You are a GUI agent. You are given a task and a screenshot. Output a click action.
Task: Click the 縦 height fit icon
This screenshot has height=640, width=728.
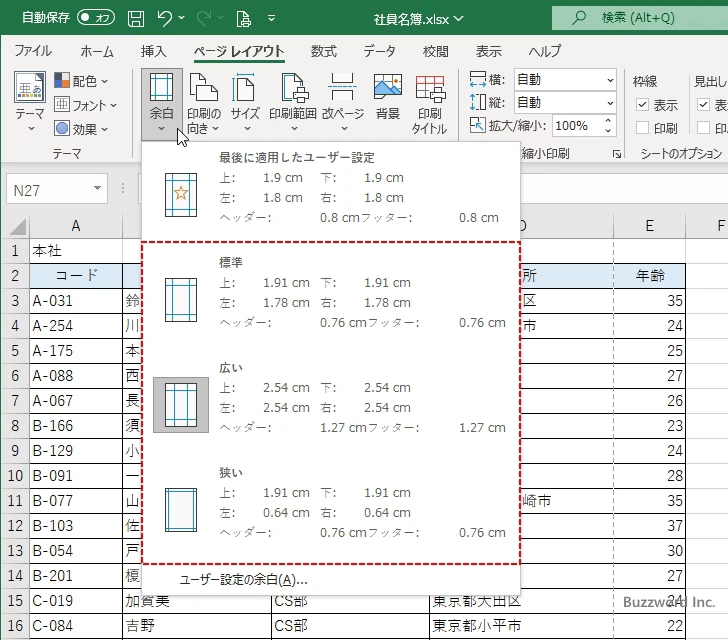pos(478,102)
